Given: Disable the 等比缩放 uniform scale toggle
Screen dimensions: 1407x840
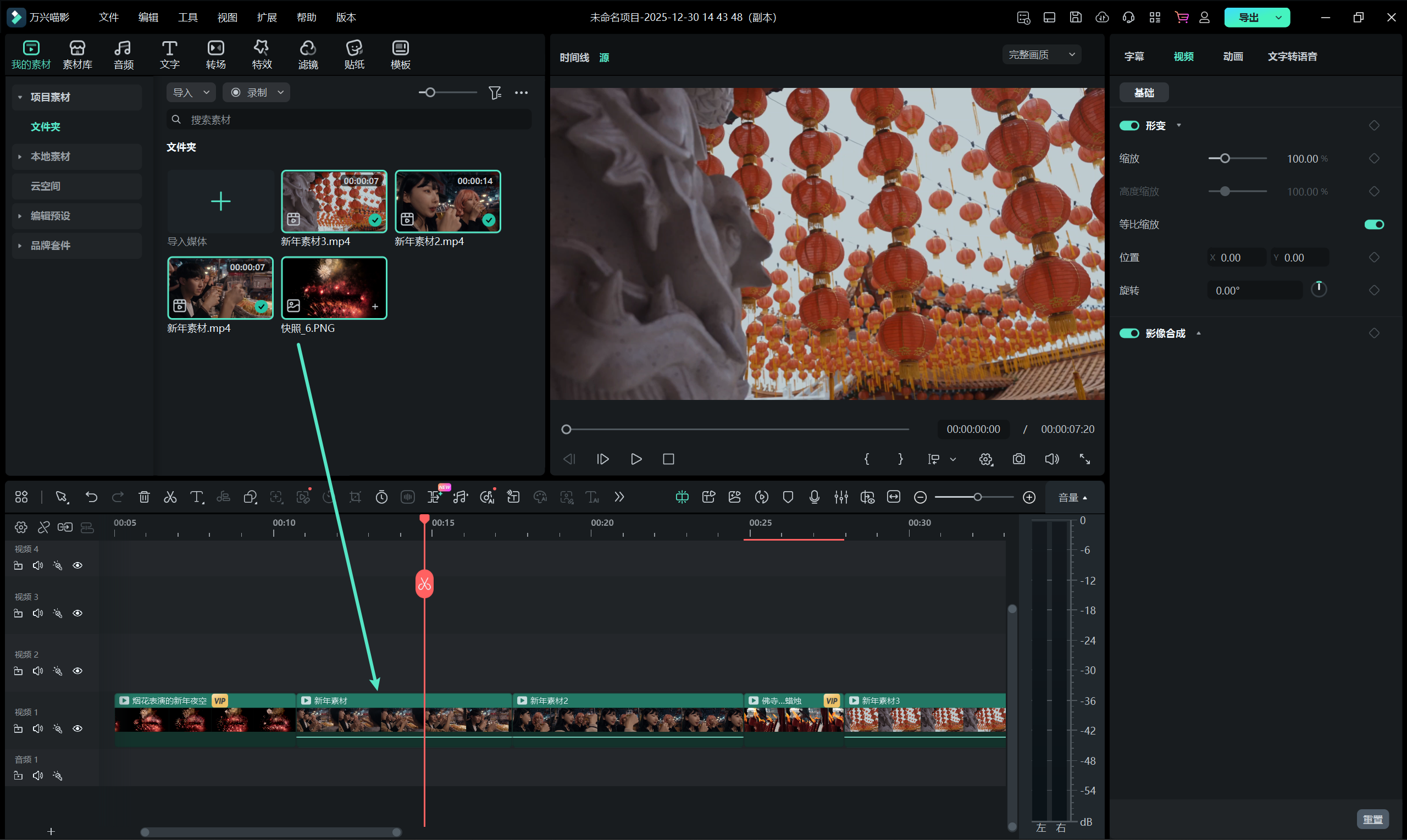Looking at the screenshot, I should tap(1373, 225).
